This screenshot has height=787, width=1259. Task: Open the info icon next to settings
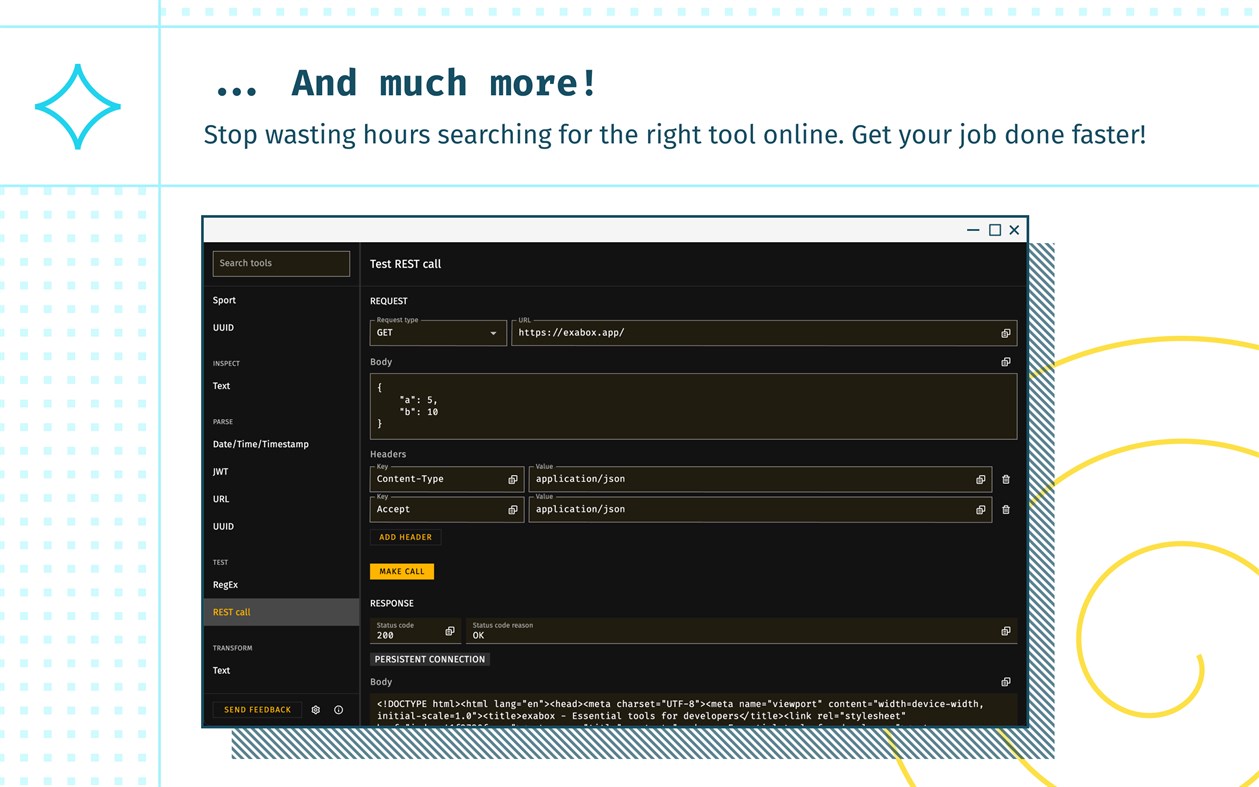click(x=338, y=709)
